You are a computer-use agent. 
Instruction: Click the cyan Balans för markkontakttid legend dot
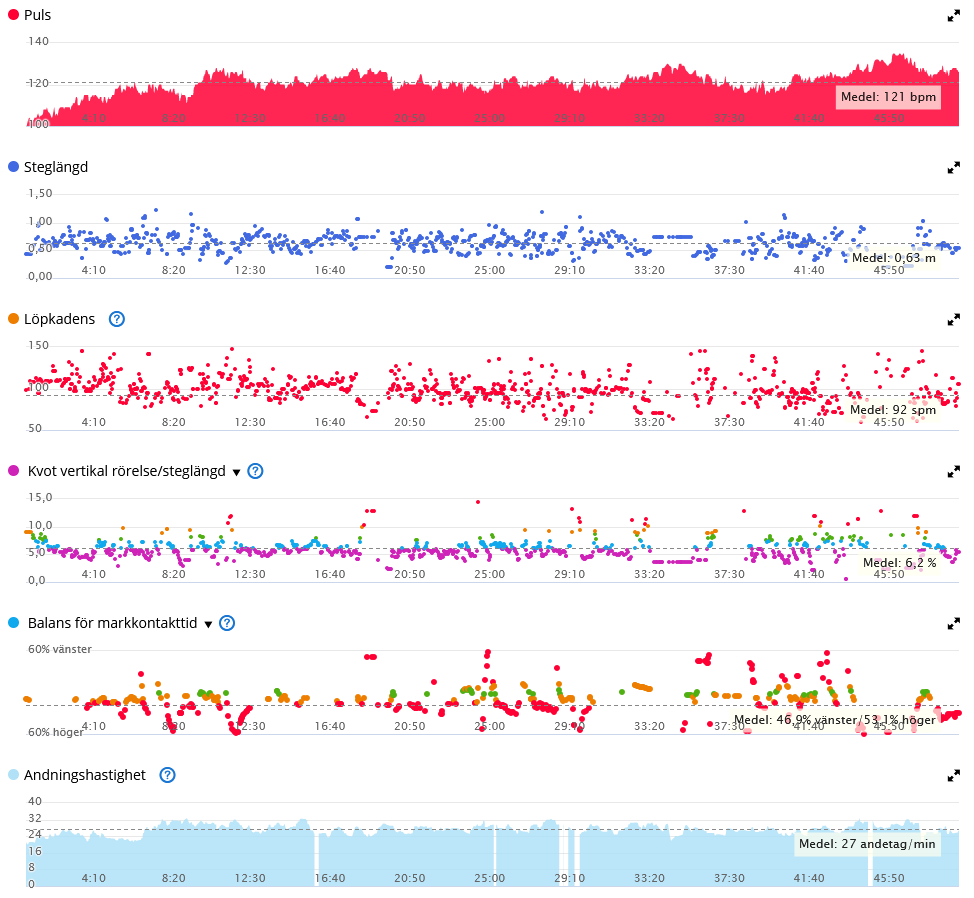pyautogui.click(x=13, y=623)
